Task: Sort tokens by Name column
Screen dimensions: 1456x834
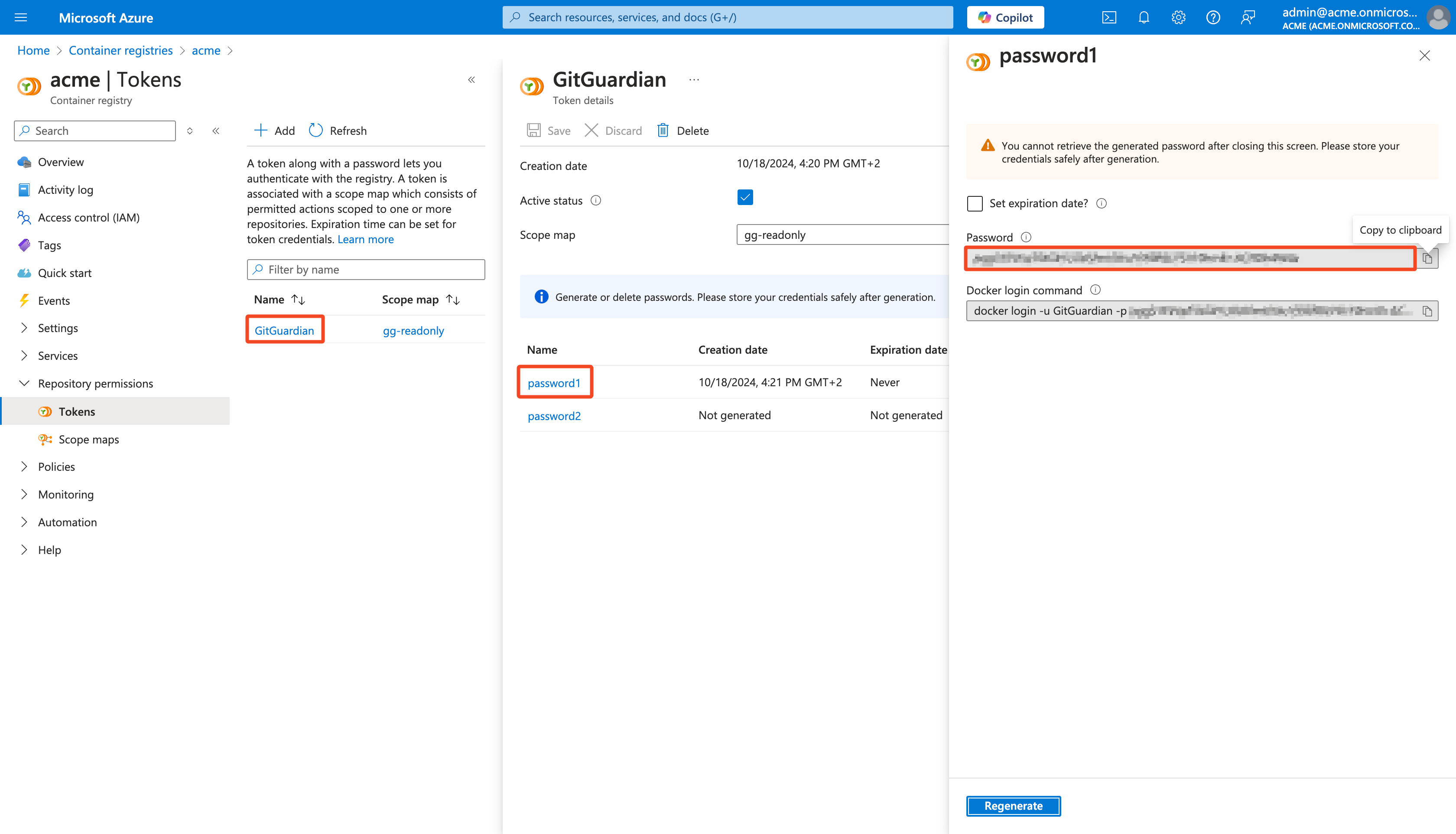Action: (x=279, y=300)
